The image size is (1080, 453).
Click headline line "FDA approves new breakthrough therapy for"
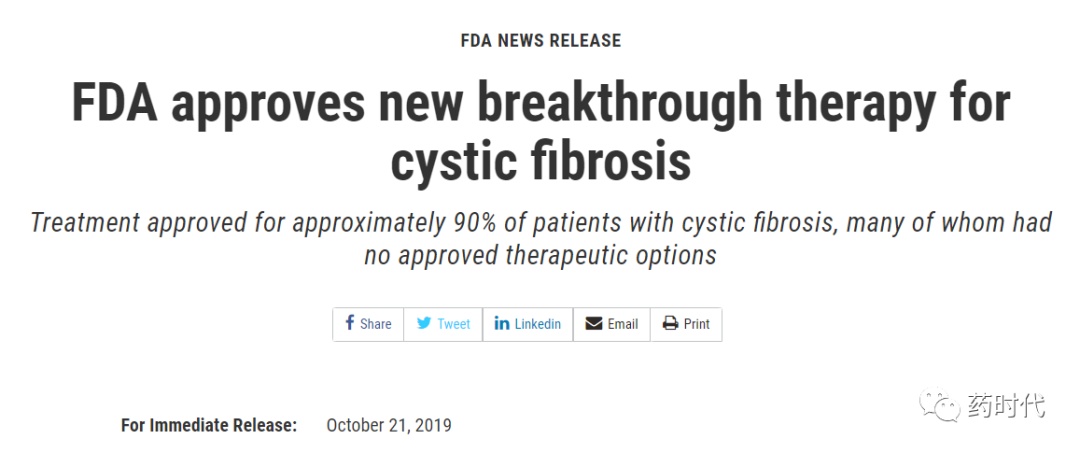(541, 101)
